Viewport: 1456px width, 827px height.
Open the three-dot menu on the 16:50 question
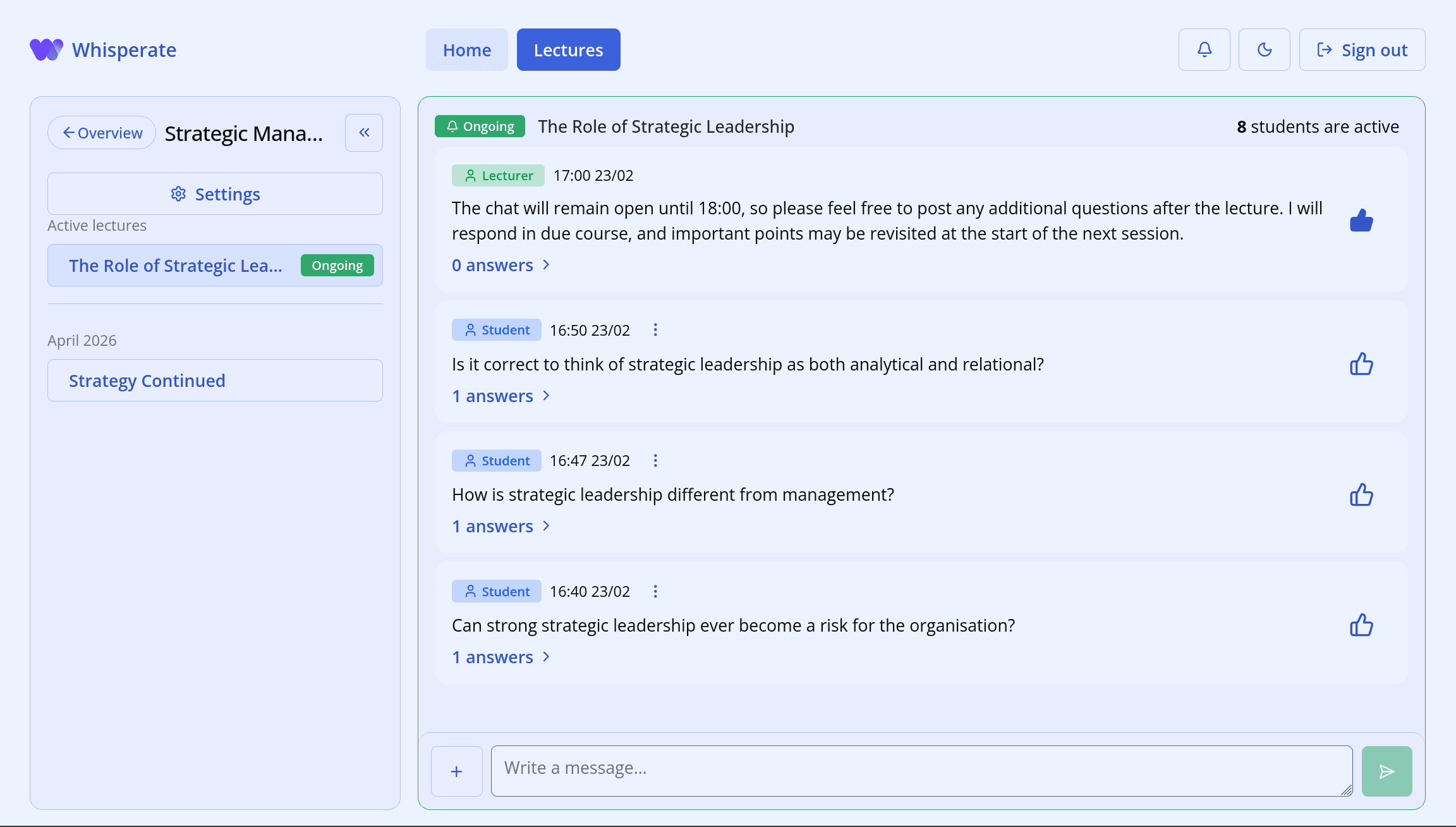(x=655, y=329)
